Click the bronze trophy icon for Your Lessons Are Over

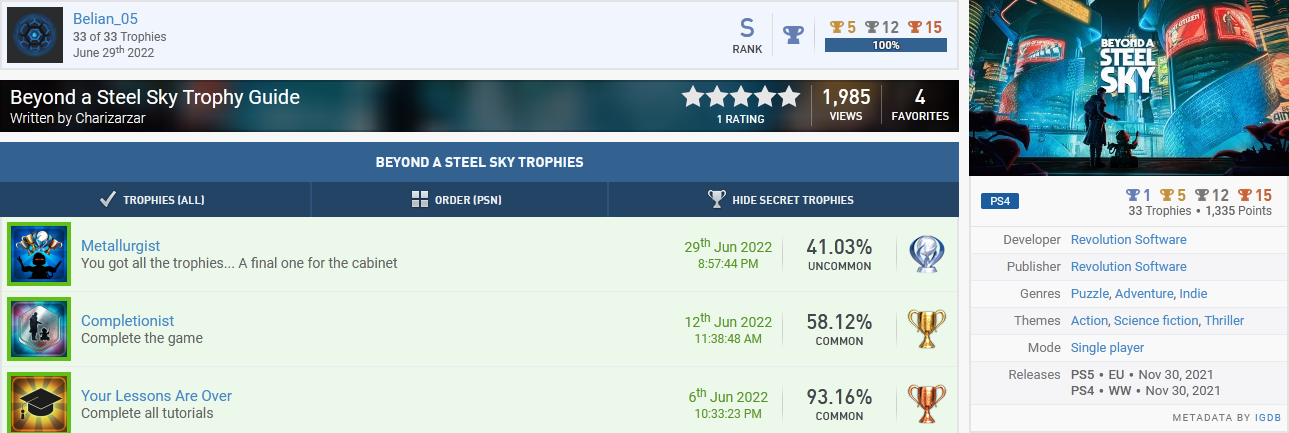point(926,404)
